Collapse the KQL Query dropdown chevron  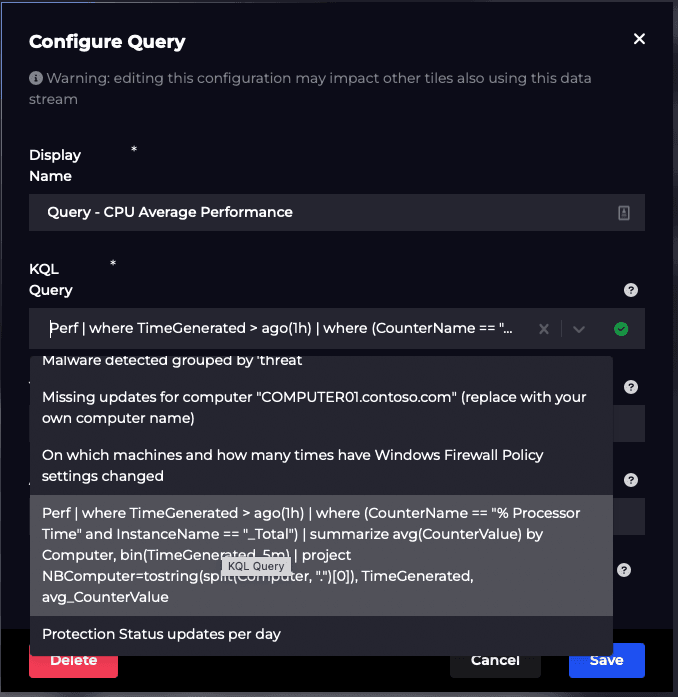click(578, 329)
